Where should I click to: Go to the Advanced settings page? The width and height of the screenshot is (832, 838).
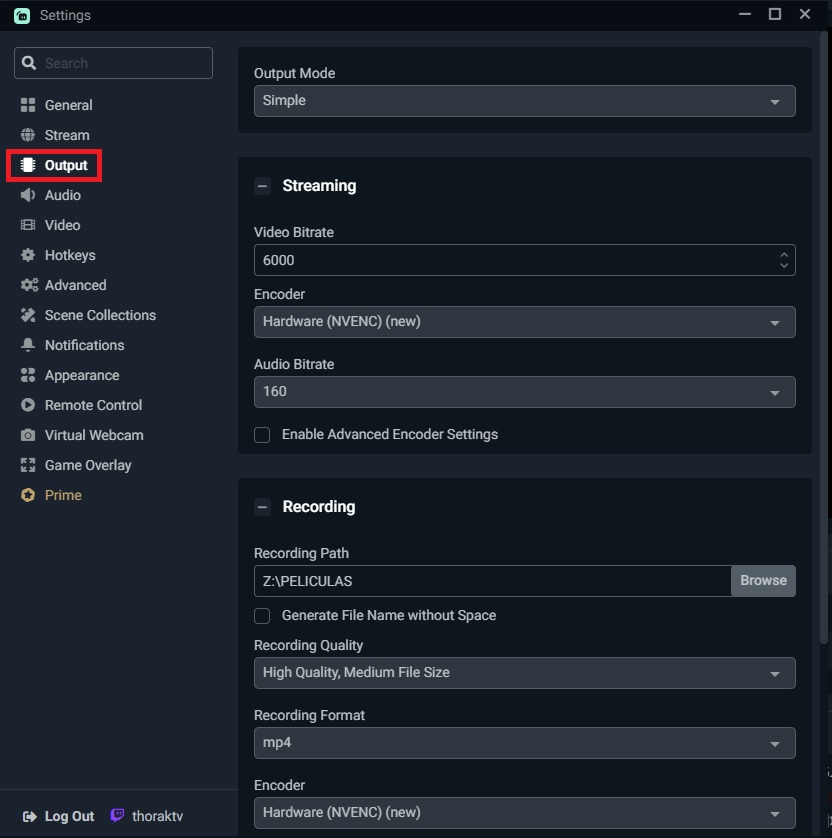[75, 285]
